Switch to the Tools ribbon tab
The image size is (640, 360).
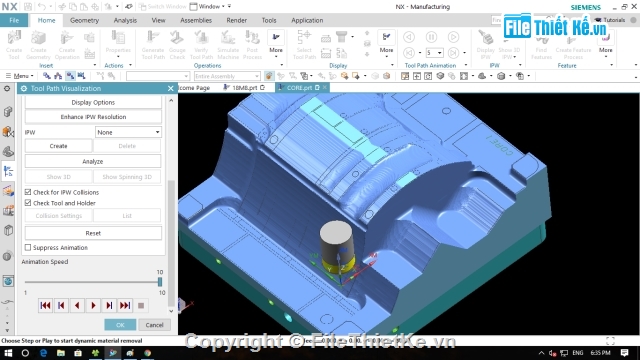(x=269, y=20)
